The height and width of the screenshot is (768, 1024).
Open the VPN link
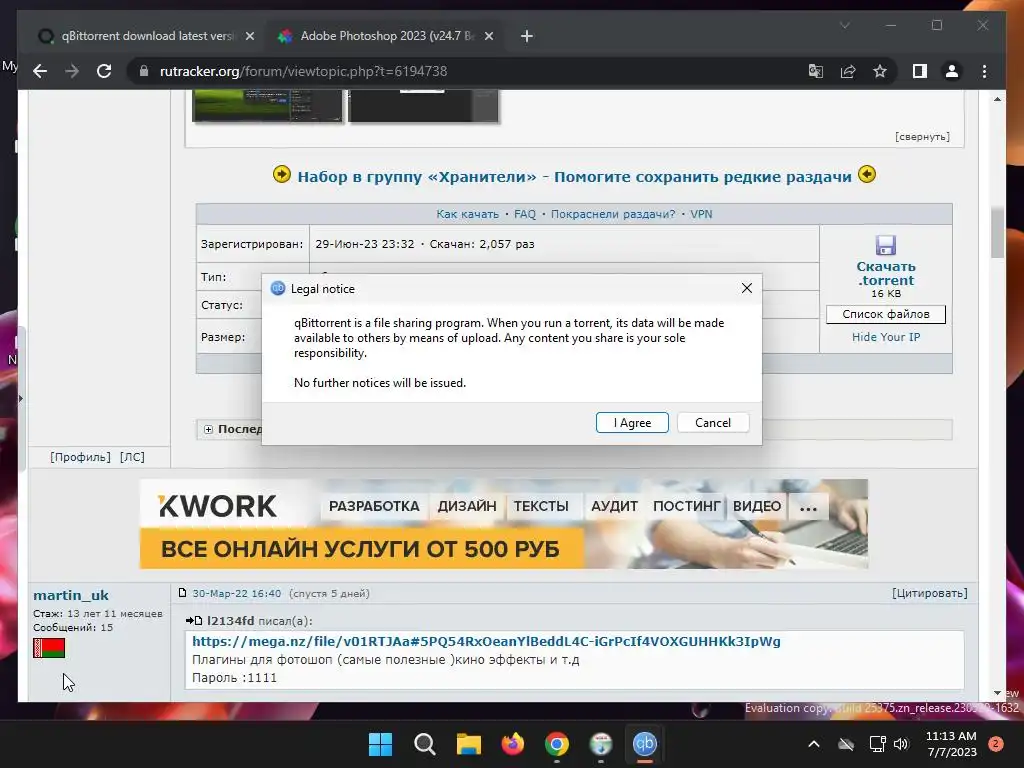point(701,214)
